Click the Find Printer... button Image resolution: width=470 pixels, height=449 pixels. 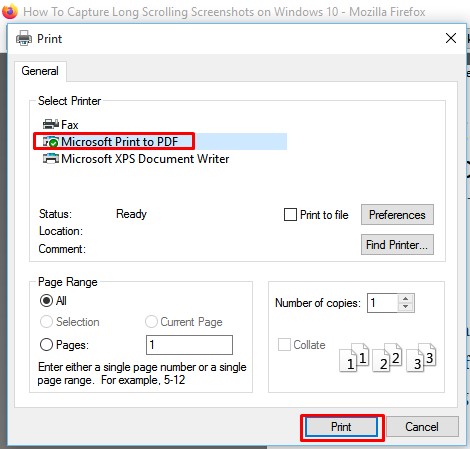397,245
